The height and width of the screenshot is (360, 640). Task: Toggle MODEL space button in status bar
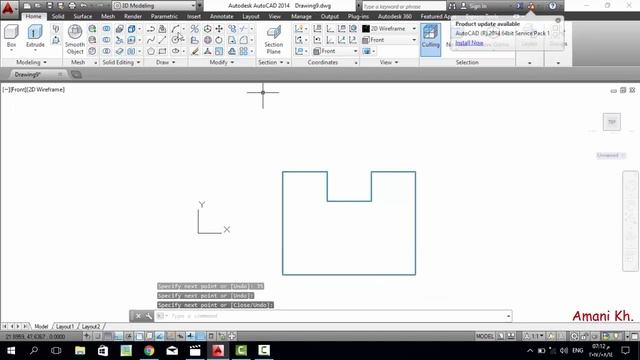pyautogui.click(x=484, y=336)
